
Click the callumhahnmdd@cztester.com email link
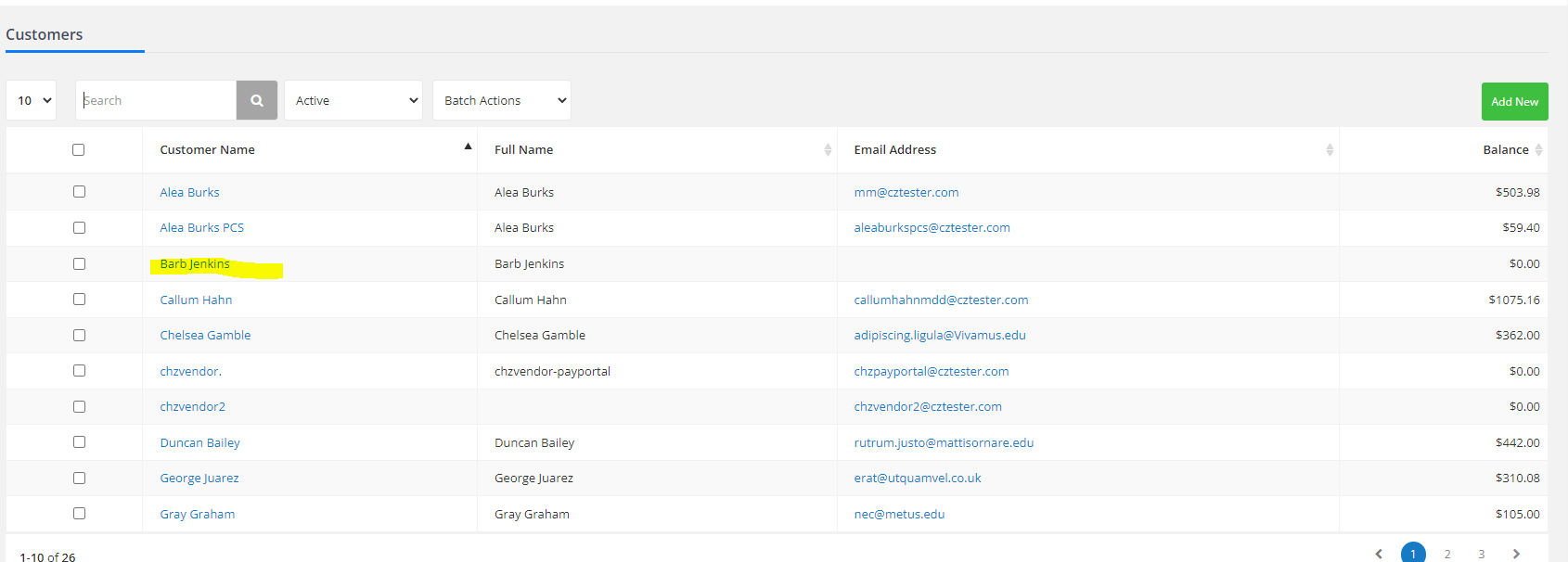coord(941,300)
